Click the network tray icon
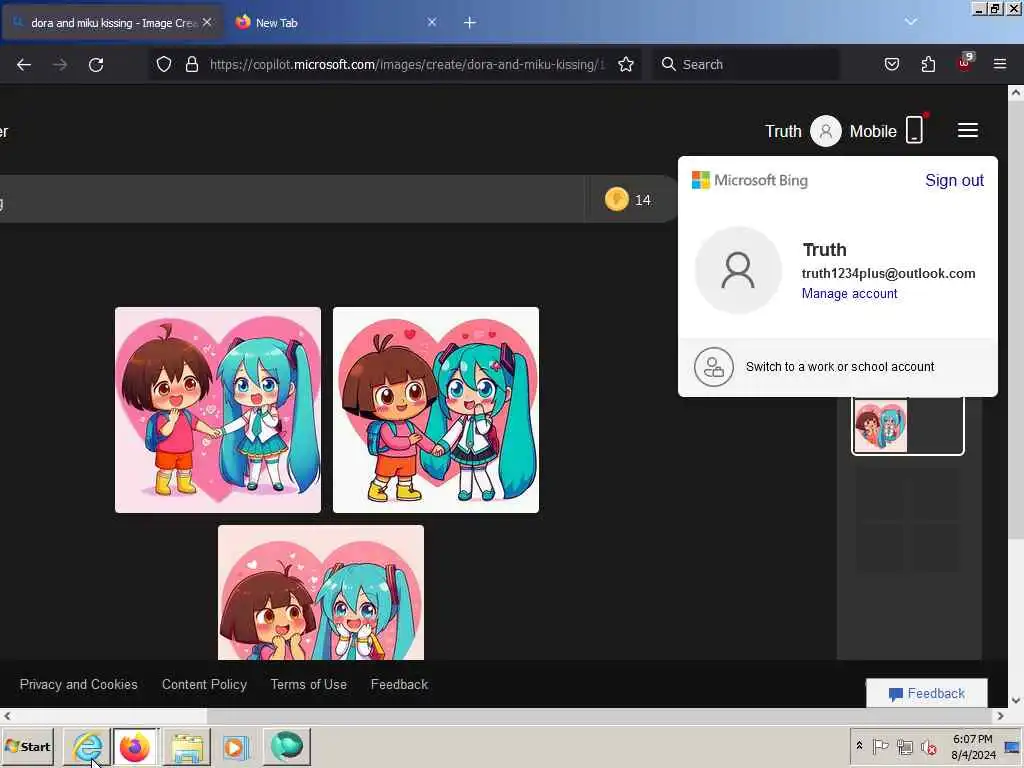 click(x=904, y=746)
